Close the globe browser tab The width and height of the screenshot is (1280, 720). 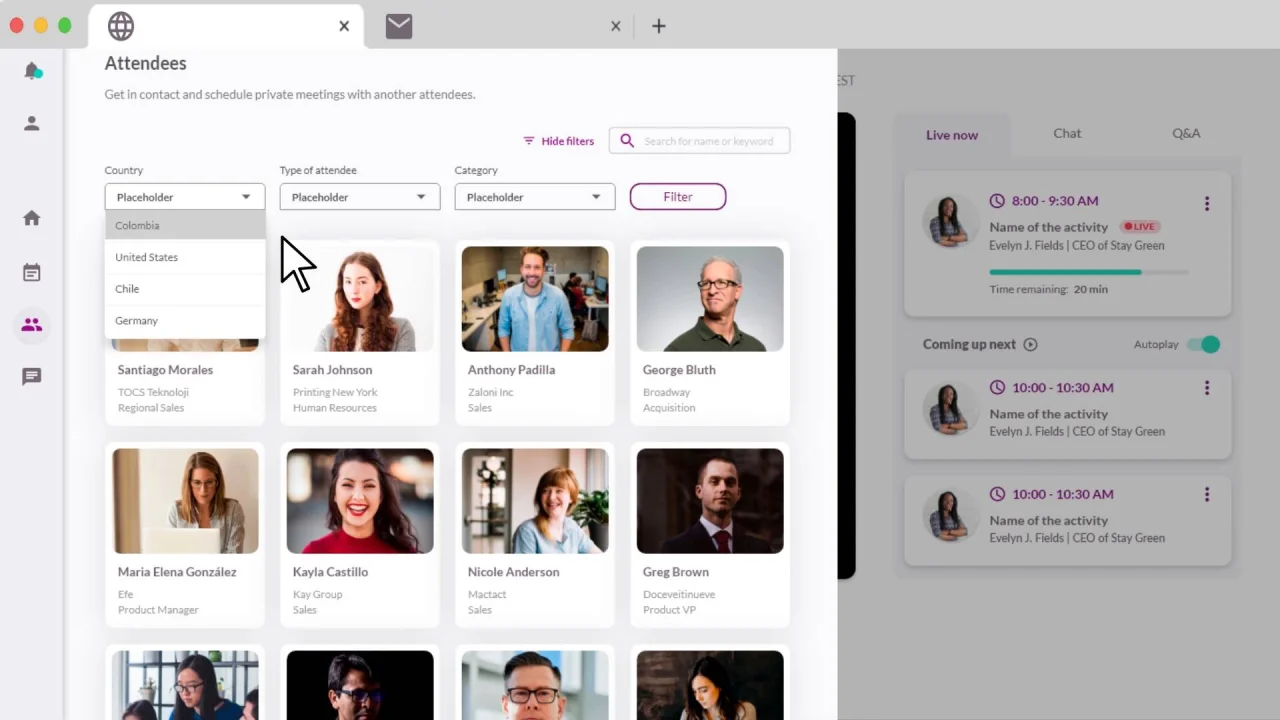(344, 26)
